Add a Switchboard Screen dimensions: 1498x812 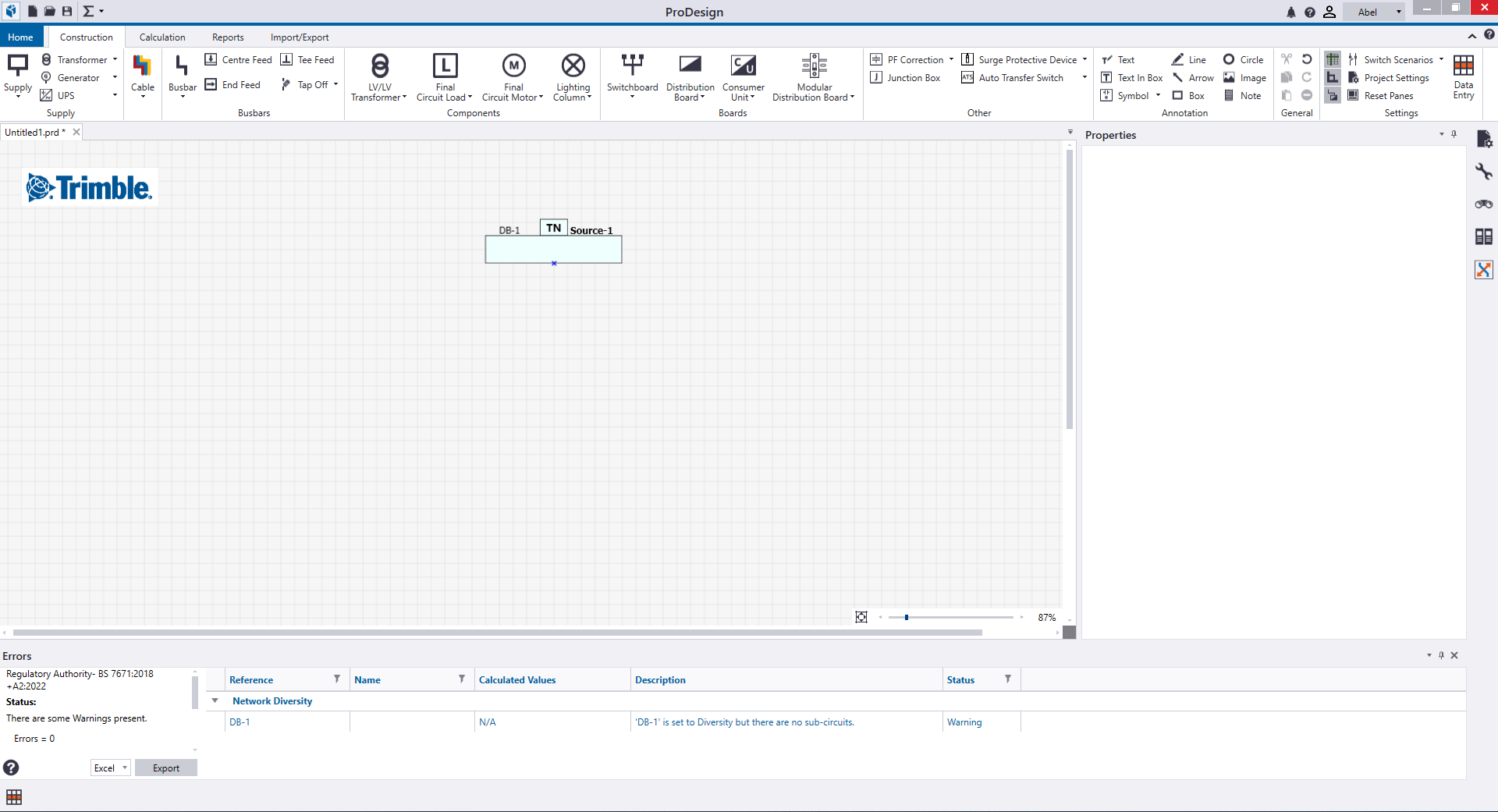(x=632, y=76)
